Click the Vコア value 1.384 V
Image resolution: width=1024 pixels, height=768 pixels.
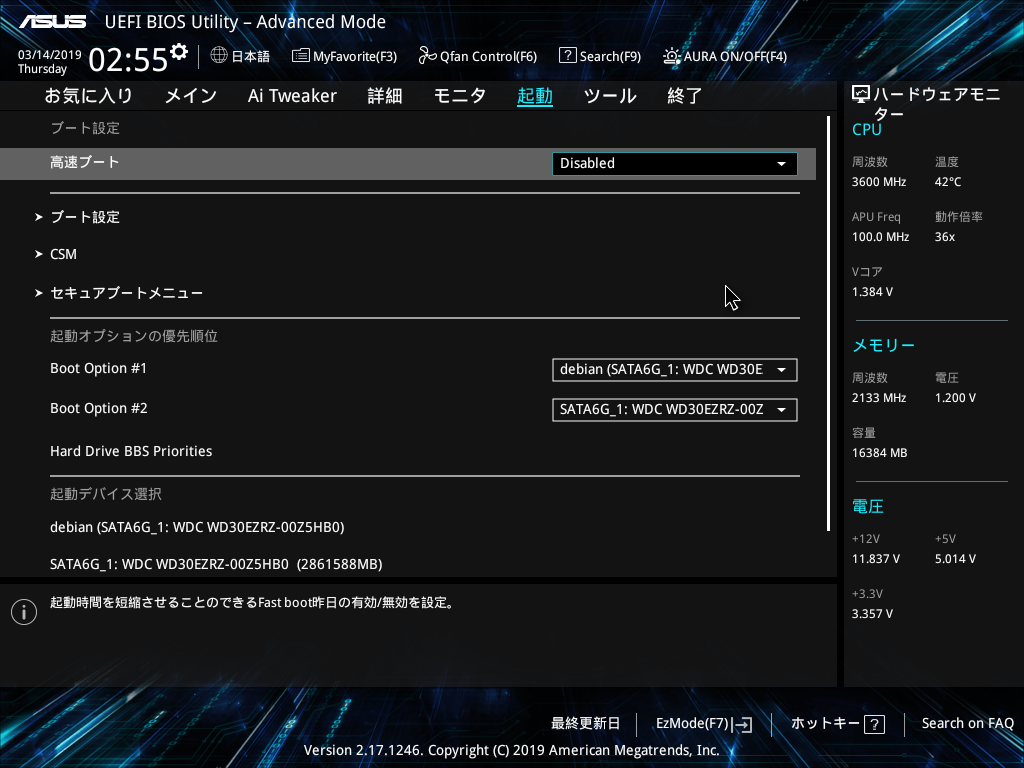(x=872, y=292)
